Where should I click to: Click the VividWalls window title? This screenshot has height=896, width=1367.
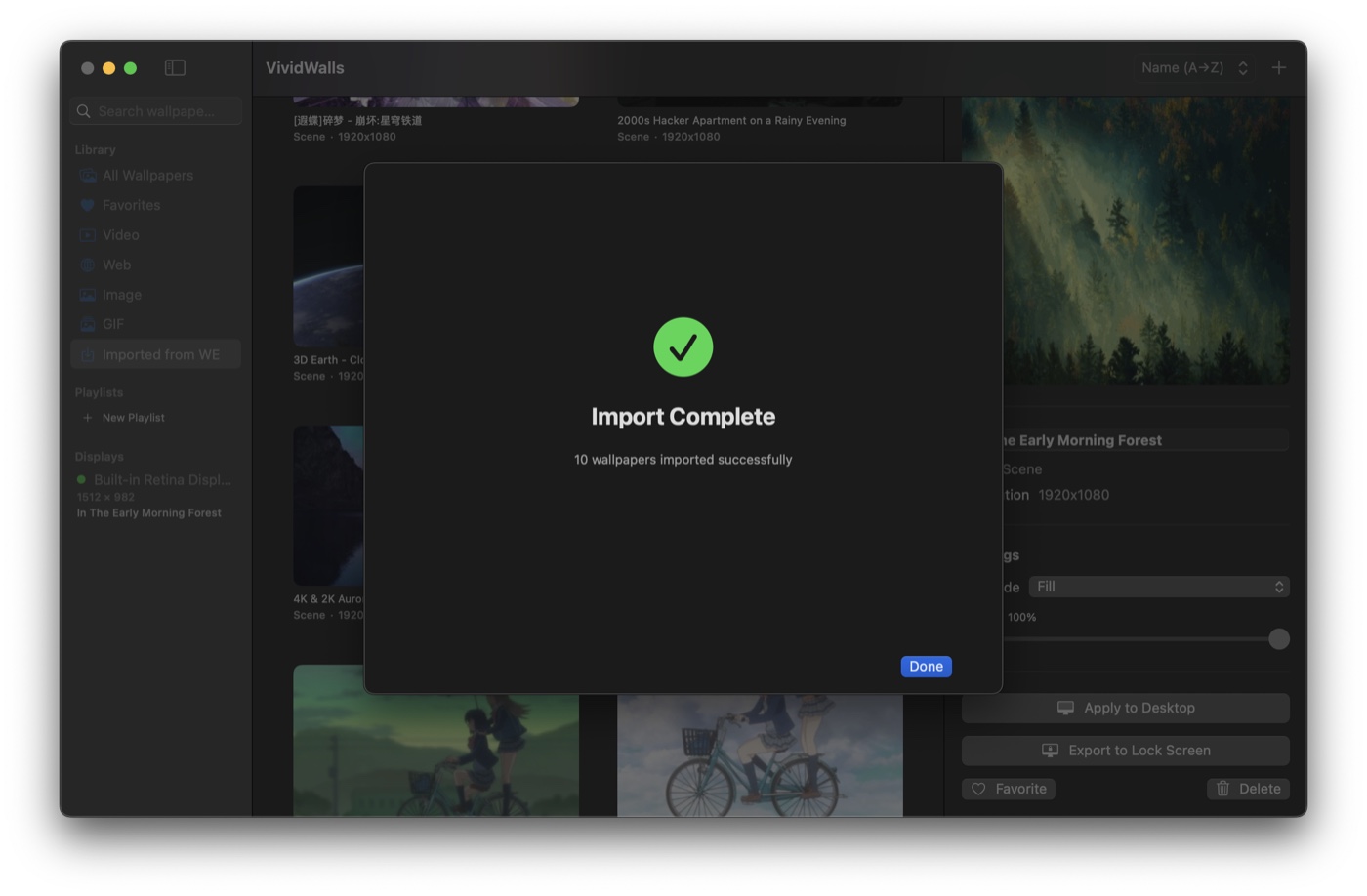(x=305, y=68)
